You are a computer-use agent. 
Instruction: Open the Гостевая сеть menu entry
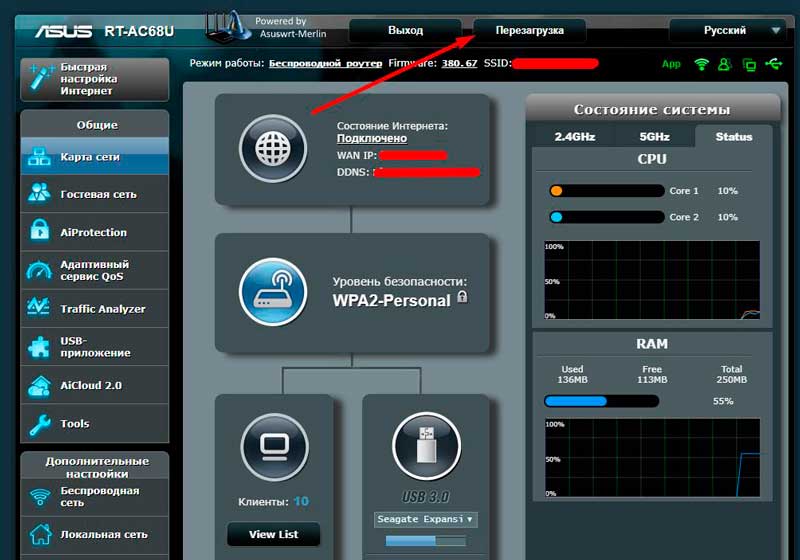click(x=95, y=194)
